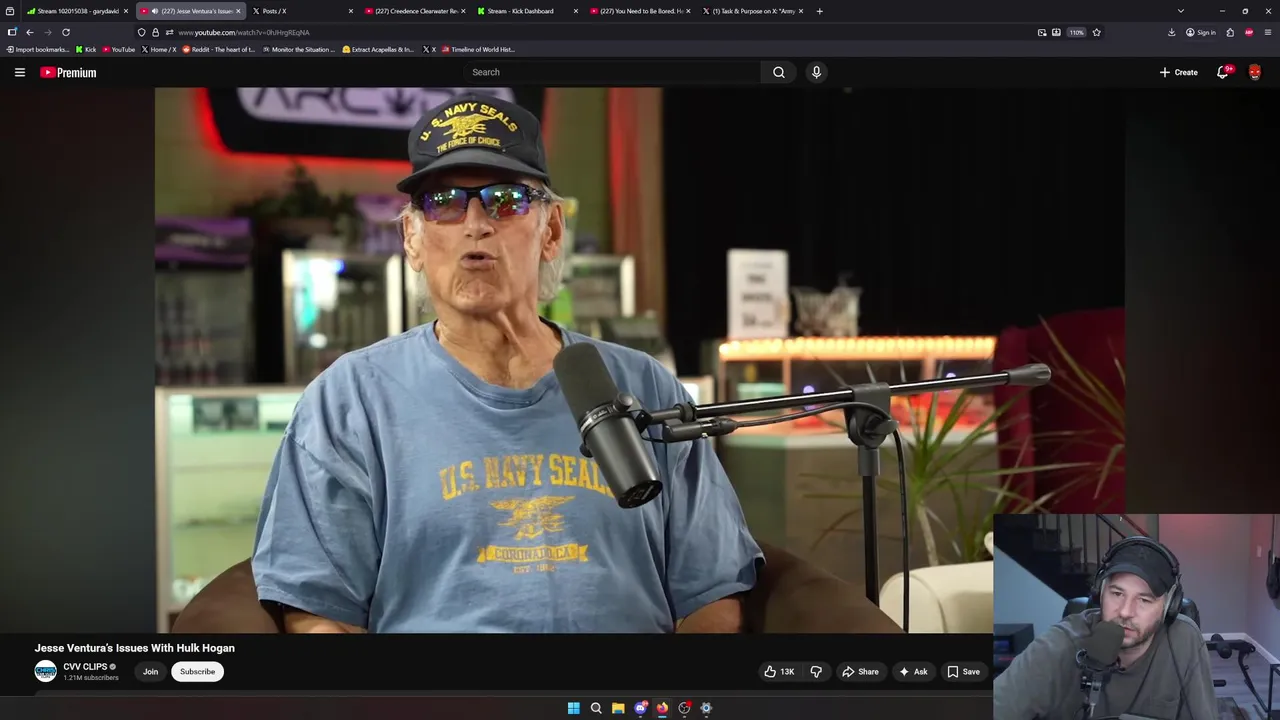Image resolution: width=1280 pixels, height=720 pixels.
Task: Open Extract Acapellas bookmark
Action: click(378, 49)
